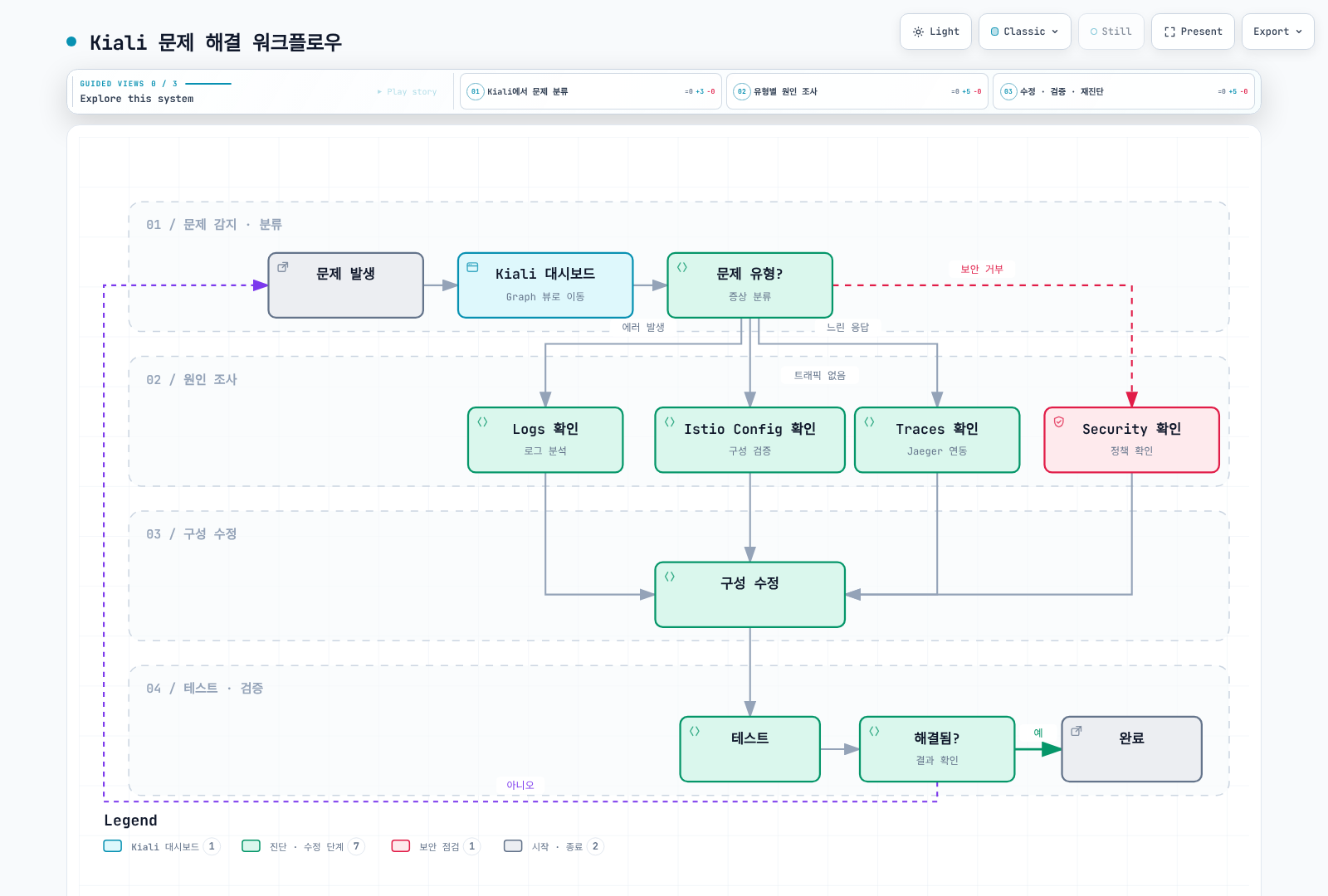Click the 예 edge label
This screenshot has width=1328, height=896.
tap(1038, 733)
